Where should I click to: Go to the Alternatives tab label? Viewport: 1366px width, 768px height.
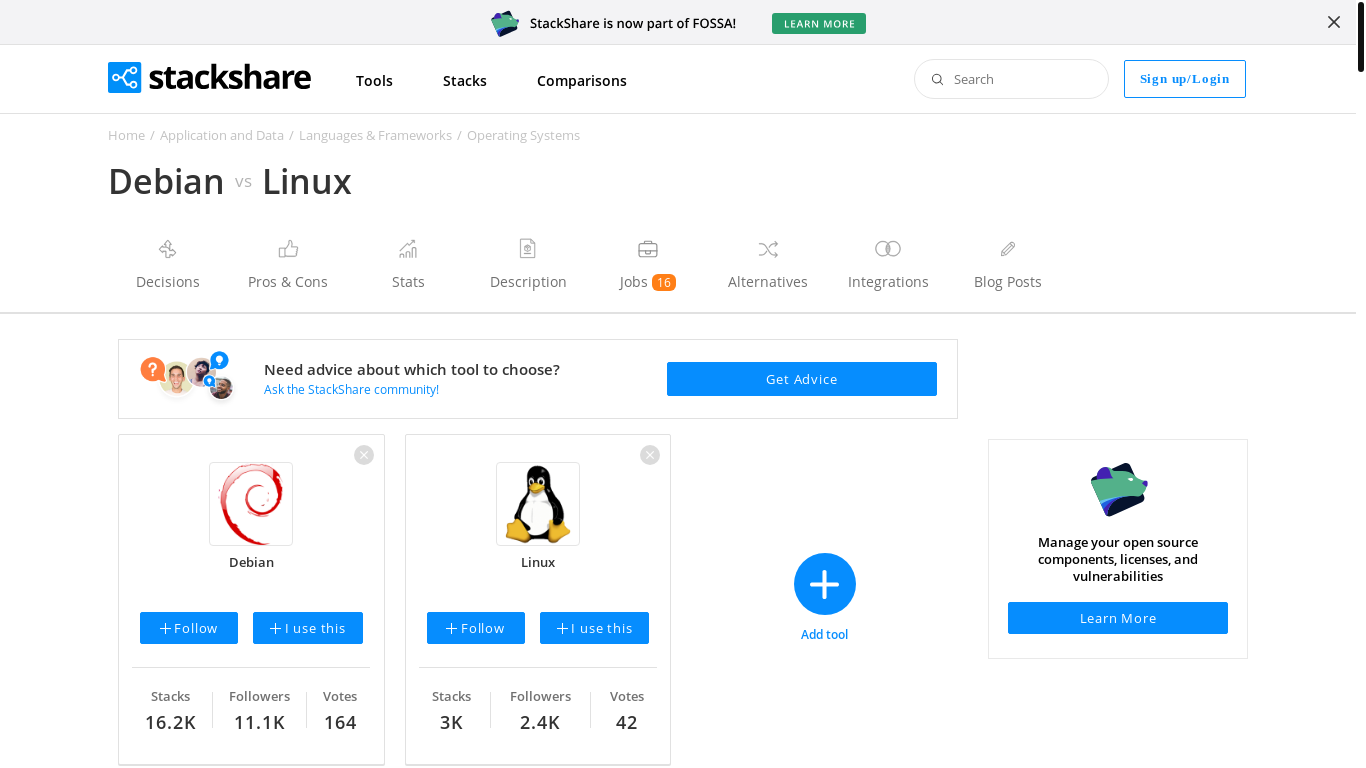coord(768,282)
